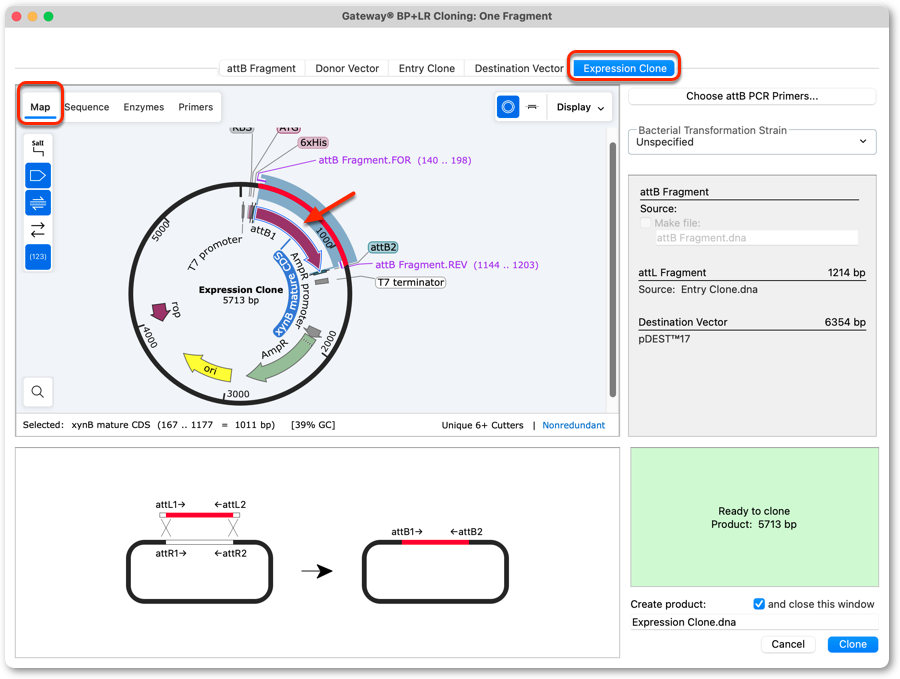Tick the disabled Make file checkbox
This screenshot has height=679, width=900.
tap(646, 223)
